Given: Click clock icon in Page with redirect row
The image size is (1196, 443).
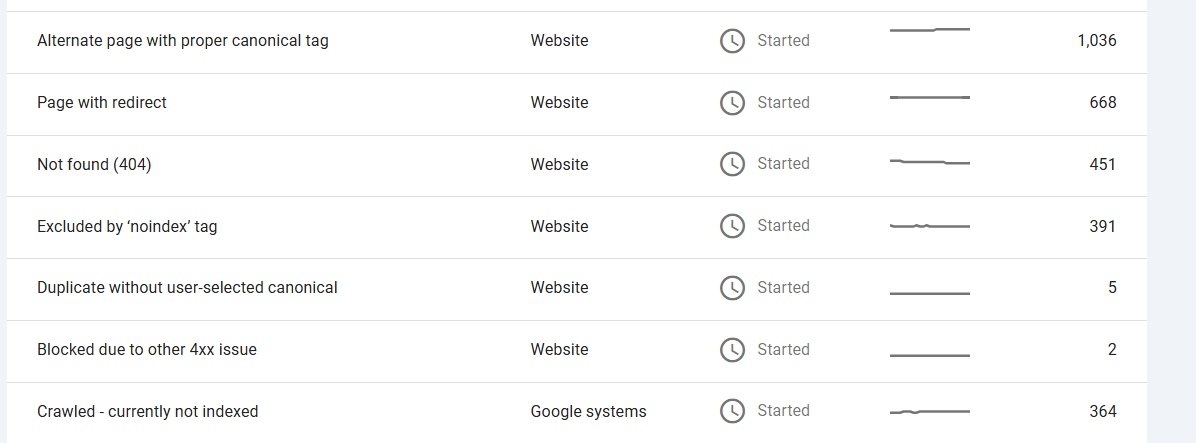Looking at the screenshot, I should 732,103.
